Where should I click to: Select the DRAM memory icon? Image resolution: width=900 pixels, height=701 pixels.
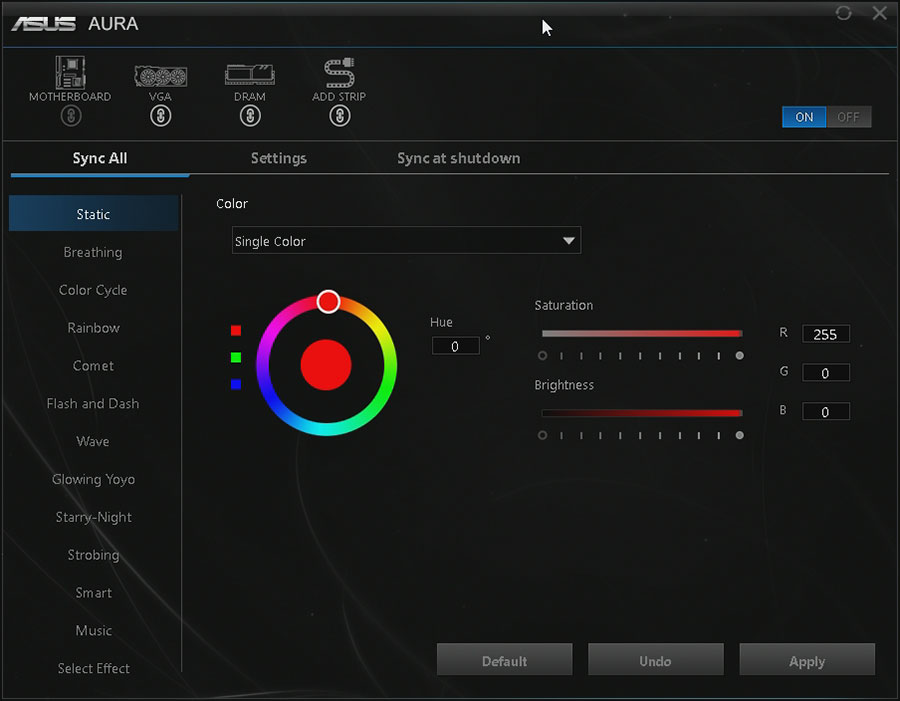pos(250,75)
